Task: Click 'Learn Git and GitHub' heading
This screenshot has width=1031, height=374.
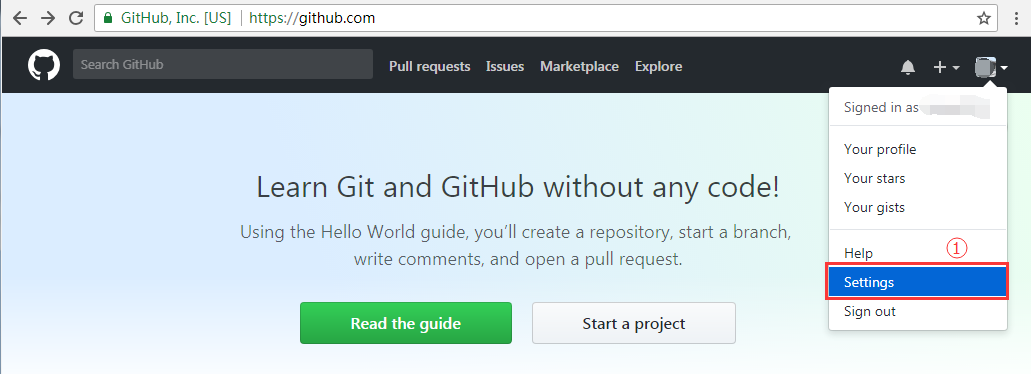Action: coord(517,187)
